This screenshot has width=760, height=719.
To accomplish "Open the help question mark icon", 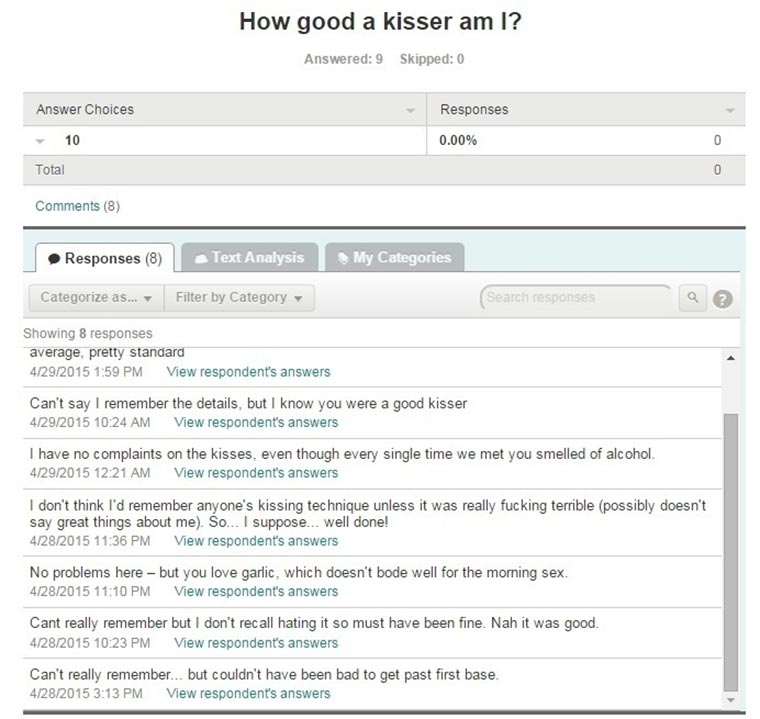I will (x=722, y=299).
